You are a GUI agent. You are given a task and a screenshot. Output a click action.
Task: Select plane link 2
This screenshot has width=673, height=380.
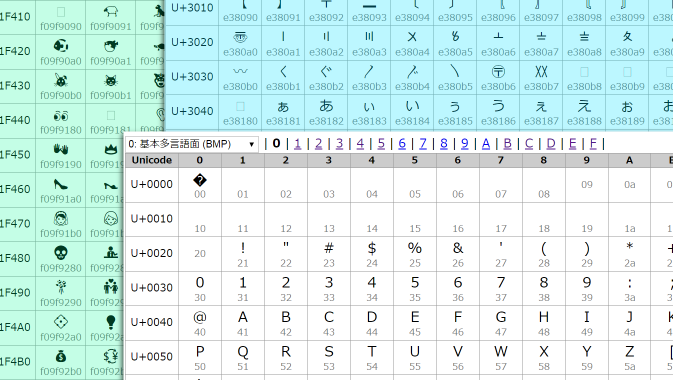coord(318,144)
